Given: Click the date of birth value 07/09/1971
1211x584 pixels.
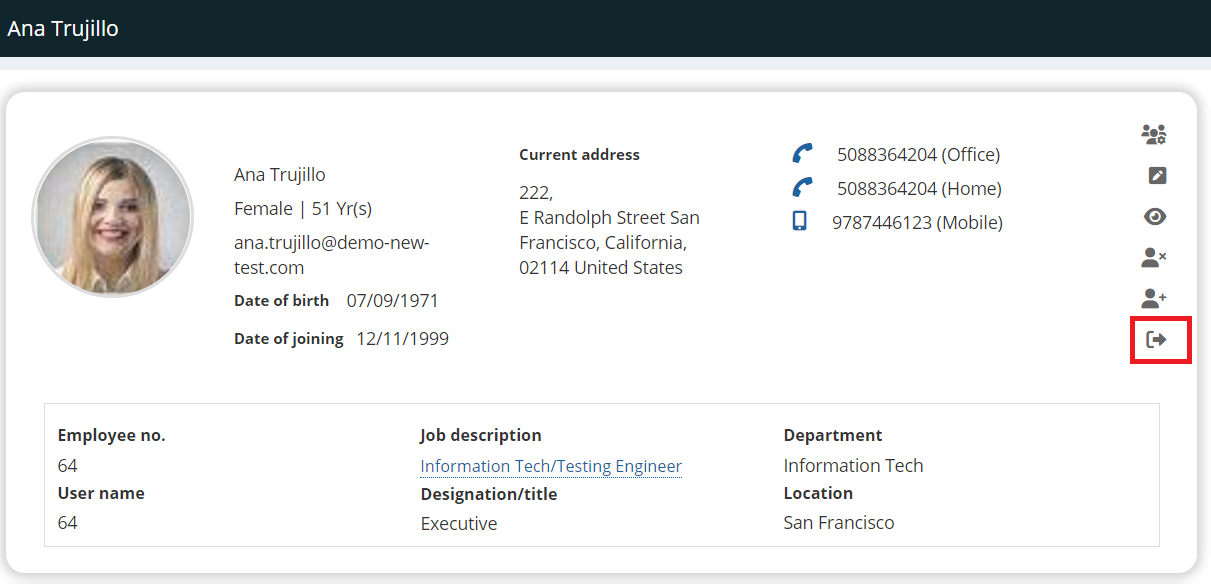Looking at the screenshot, I should 392,301.
